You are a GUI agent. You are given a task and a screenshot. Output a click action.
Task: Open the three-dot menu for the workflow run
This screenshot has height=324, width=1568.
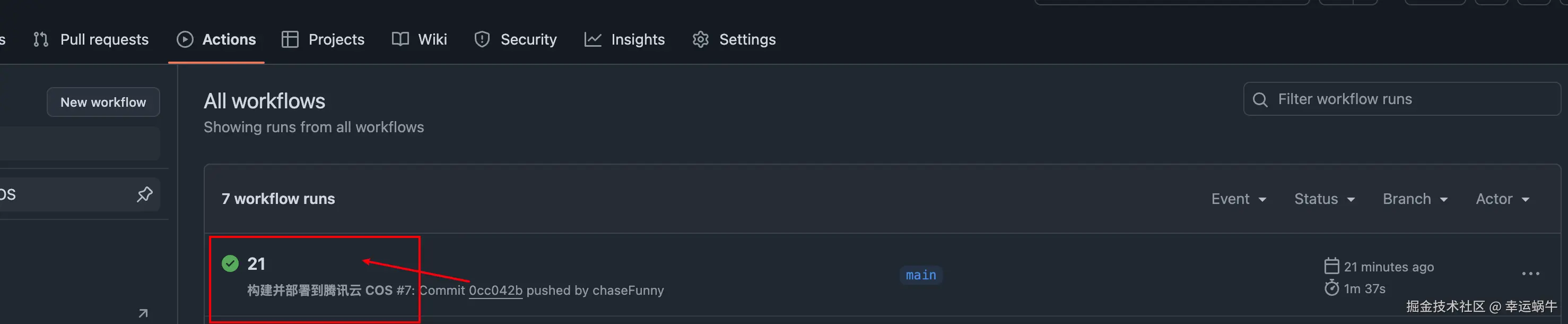click(x=1530, y=274)
